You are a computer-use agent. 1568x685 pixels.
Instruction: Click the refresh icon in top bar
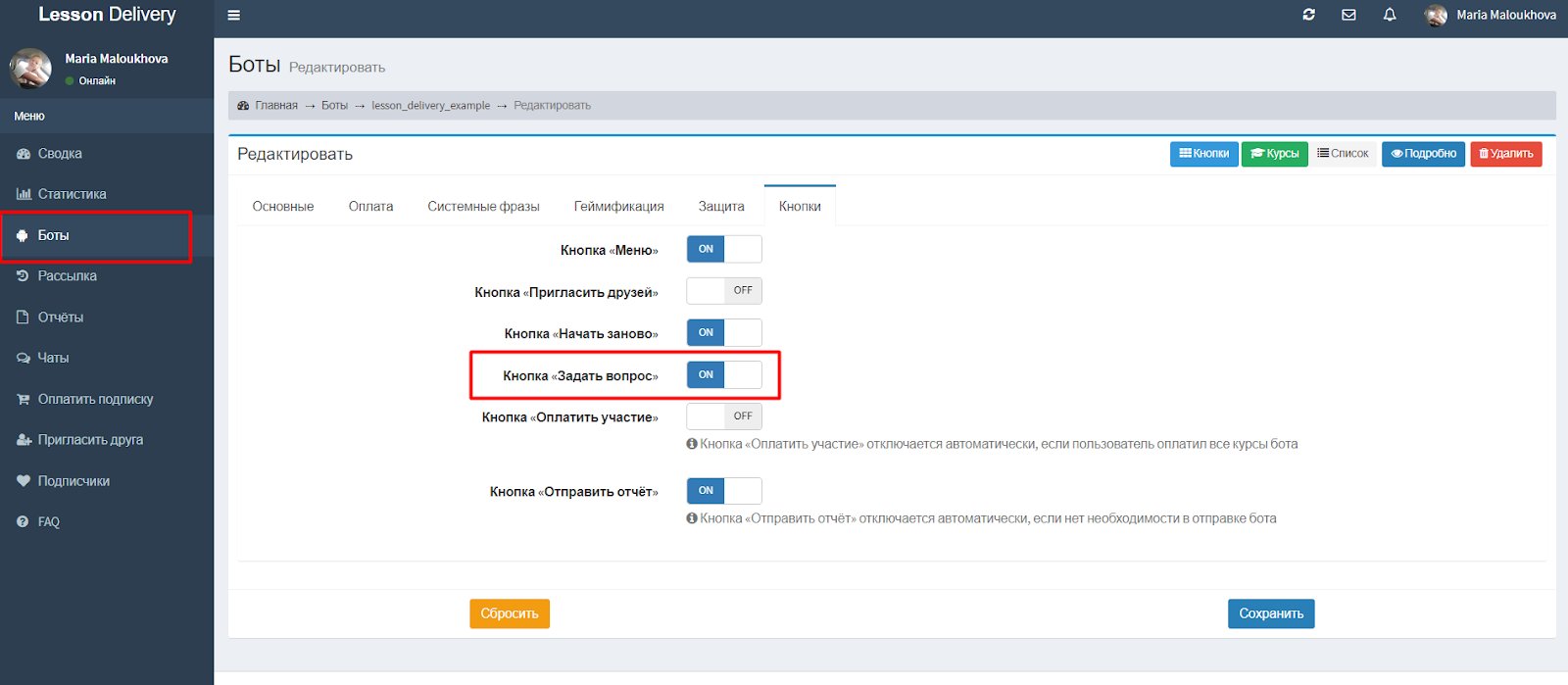pos(1308,15)
